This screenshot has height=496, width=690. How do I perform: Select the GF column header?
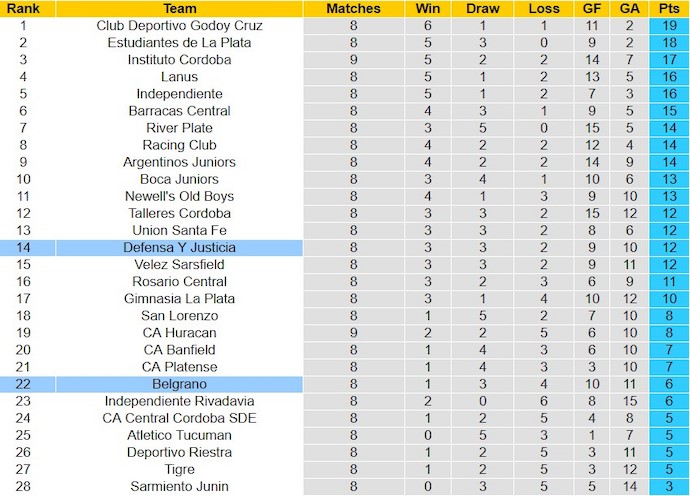pos(591,8)
